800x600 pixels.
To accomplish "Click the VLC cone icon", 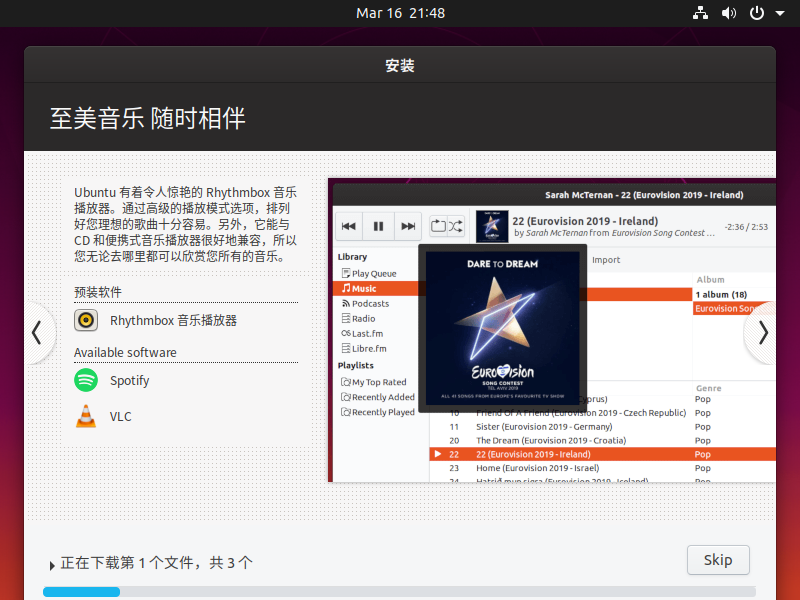I will click(x=86, y=416).
